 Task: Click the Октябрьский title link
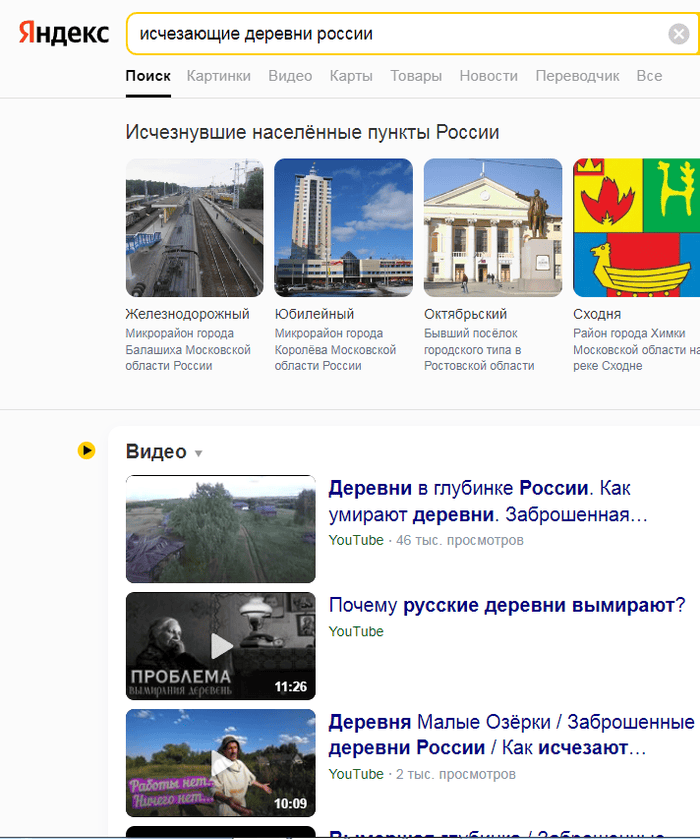click(465, 314)
